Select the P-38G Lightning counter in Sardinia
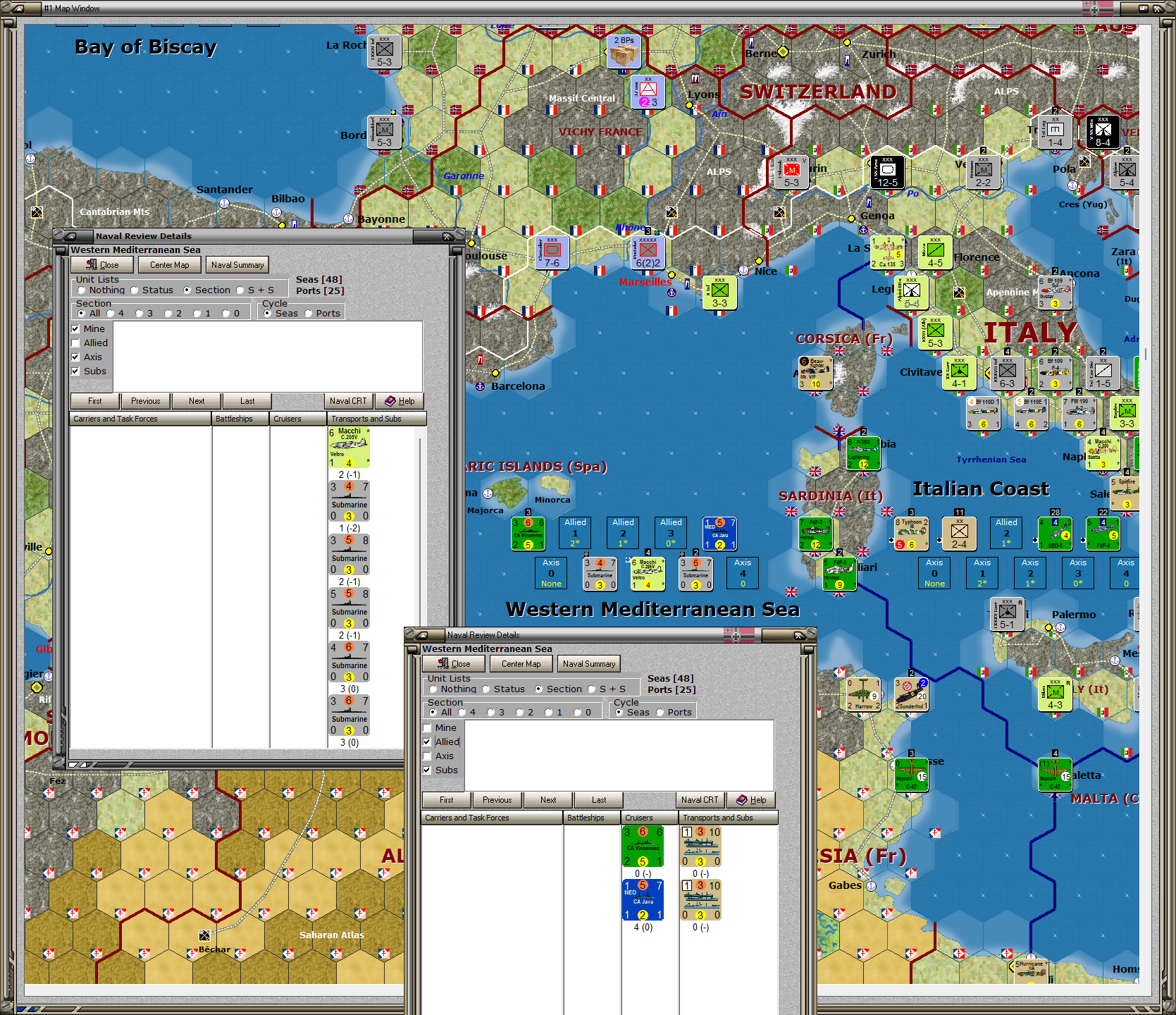This screenshot has width=1176, height=1015. (863, 453)
